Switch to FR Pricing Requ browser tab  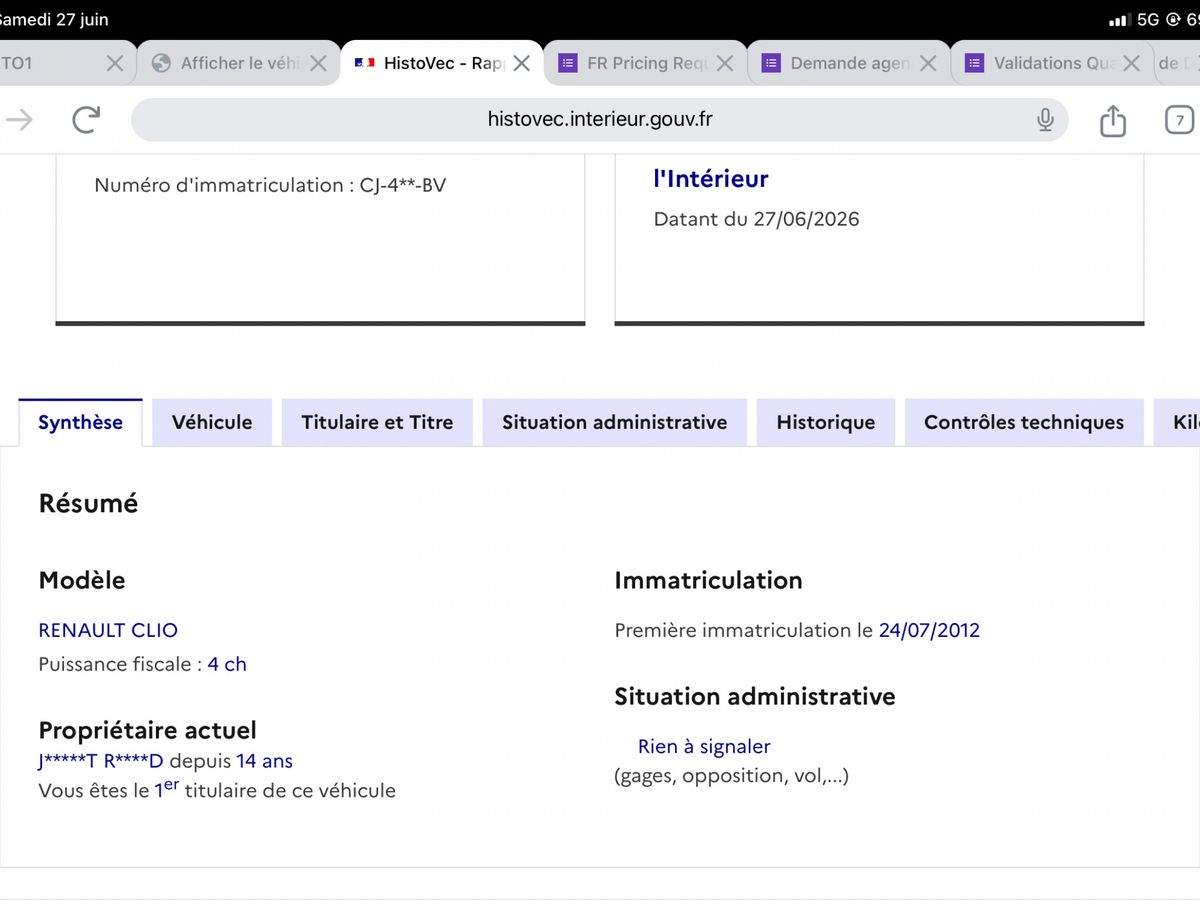pos(646,63)
